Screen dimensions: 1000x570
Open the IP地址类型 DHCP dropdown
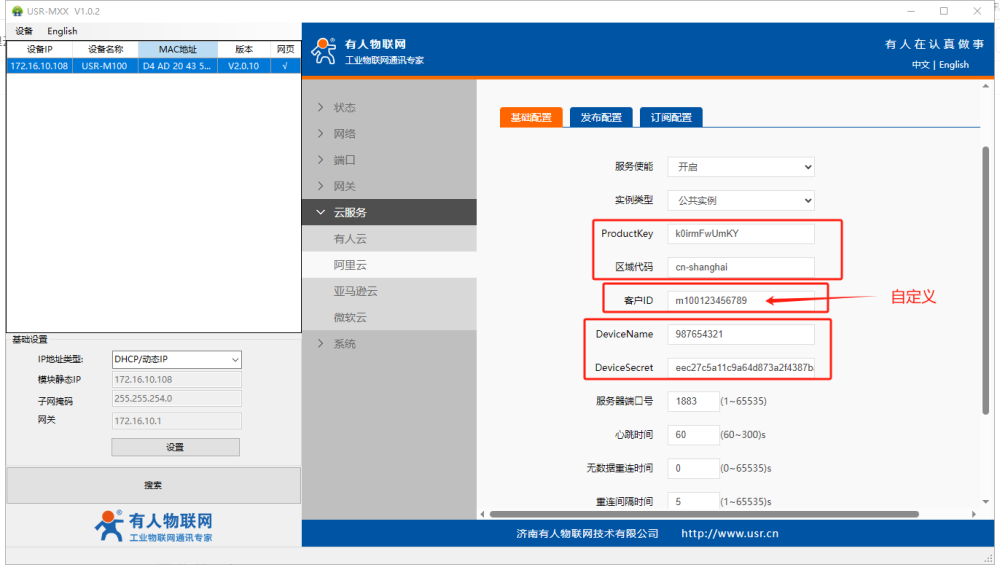(x=177, y=360)
